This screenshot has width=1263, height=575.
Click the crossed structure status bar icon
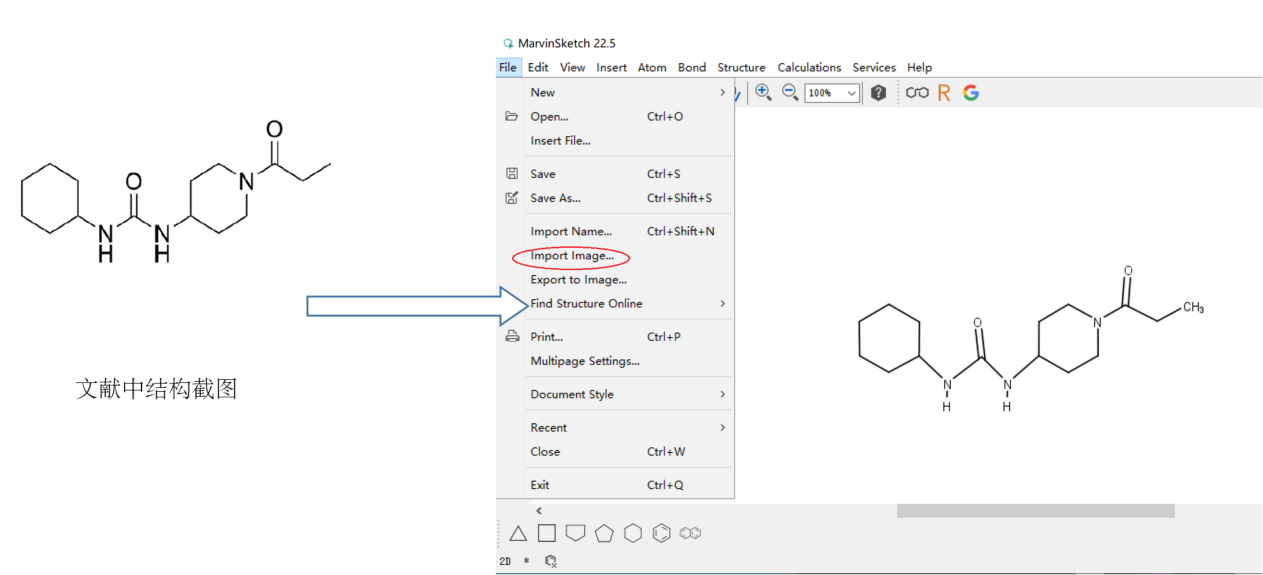click(x=551, y=562)
